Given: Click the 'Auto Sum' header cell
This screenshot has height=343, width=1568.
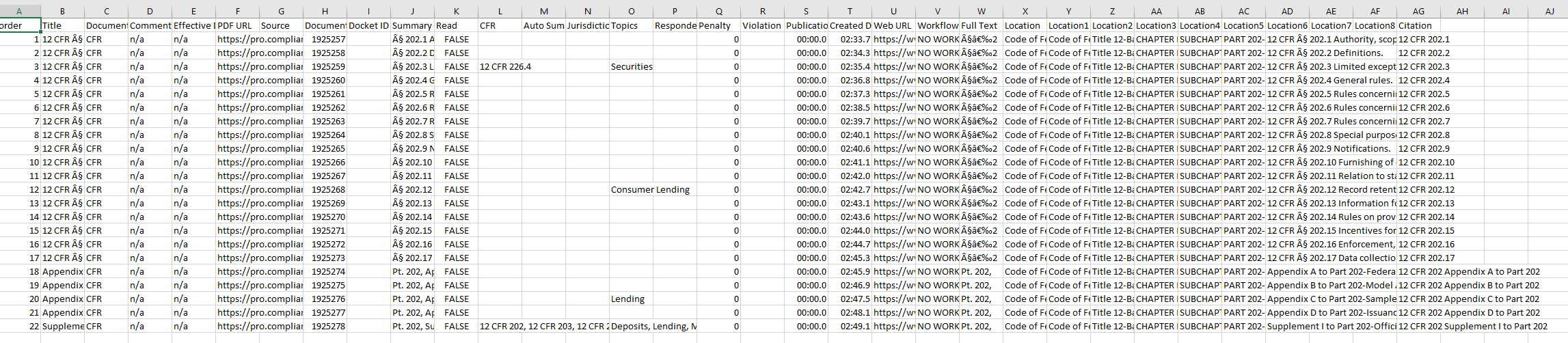Looking at the screenshot, I should [543, 25].
